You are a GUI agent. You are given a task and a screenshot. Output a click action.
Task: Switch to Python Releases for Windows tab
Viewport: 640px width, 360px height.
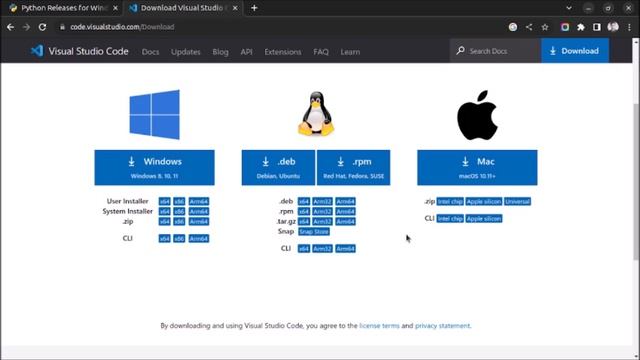[x=62, y=8]
